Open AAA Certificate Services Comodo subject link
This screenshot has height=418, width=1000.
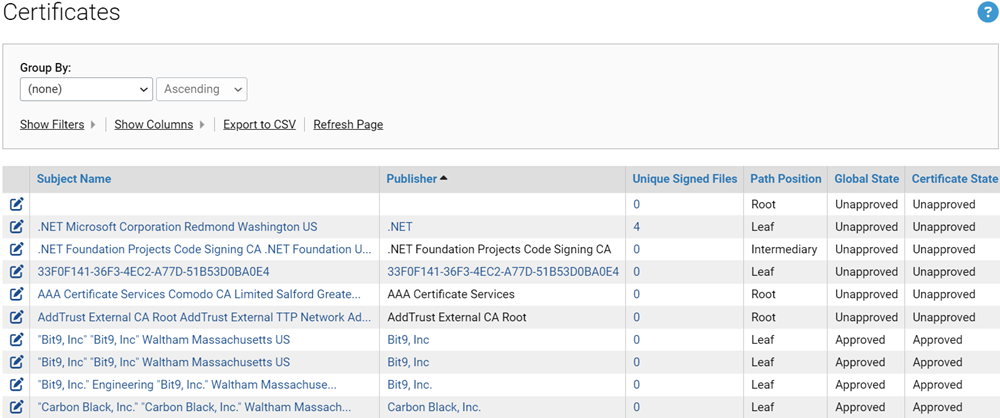199,294
